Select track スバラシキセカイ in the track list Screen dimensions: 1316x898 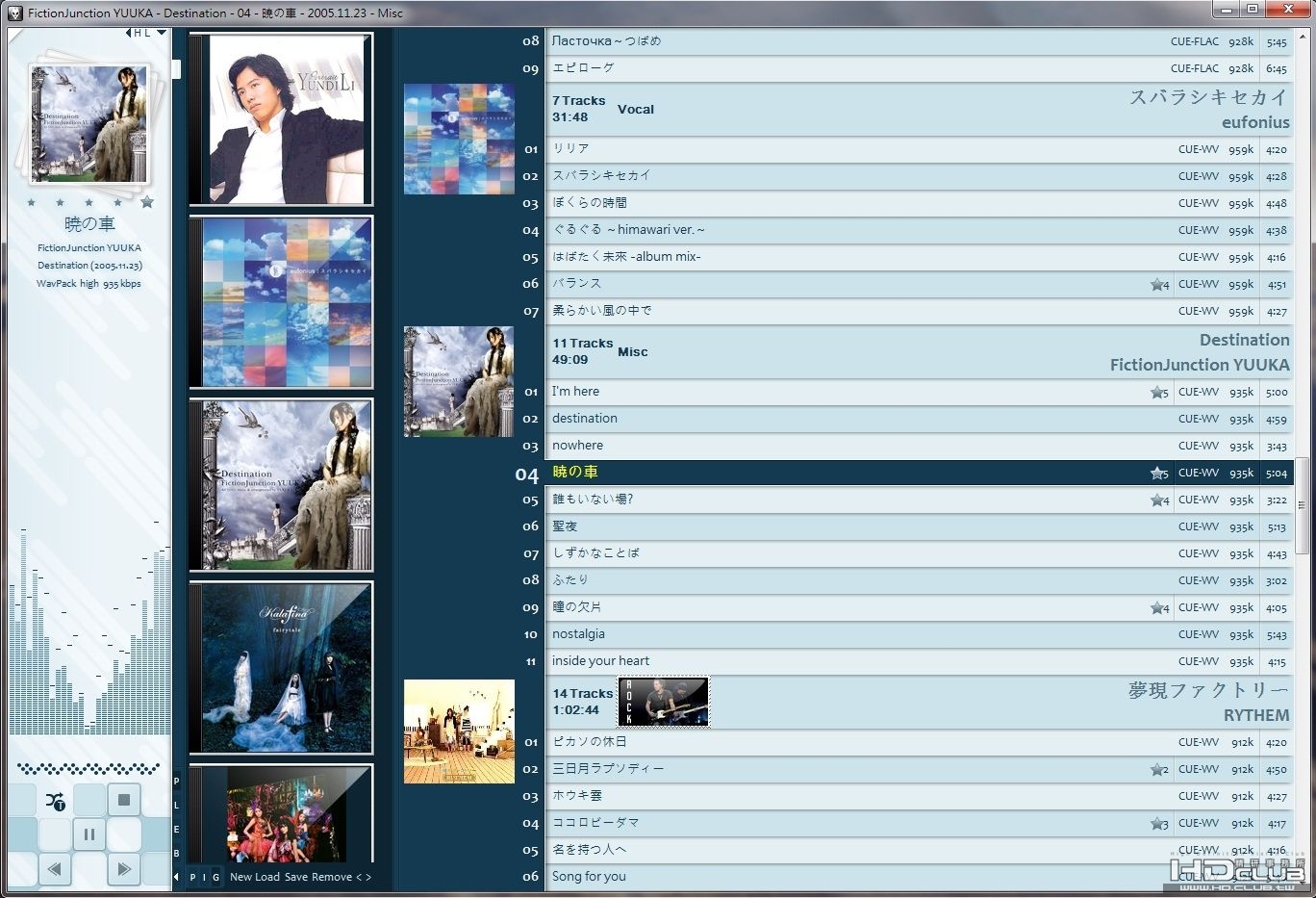point(918,176)
